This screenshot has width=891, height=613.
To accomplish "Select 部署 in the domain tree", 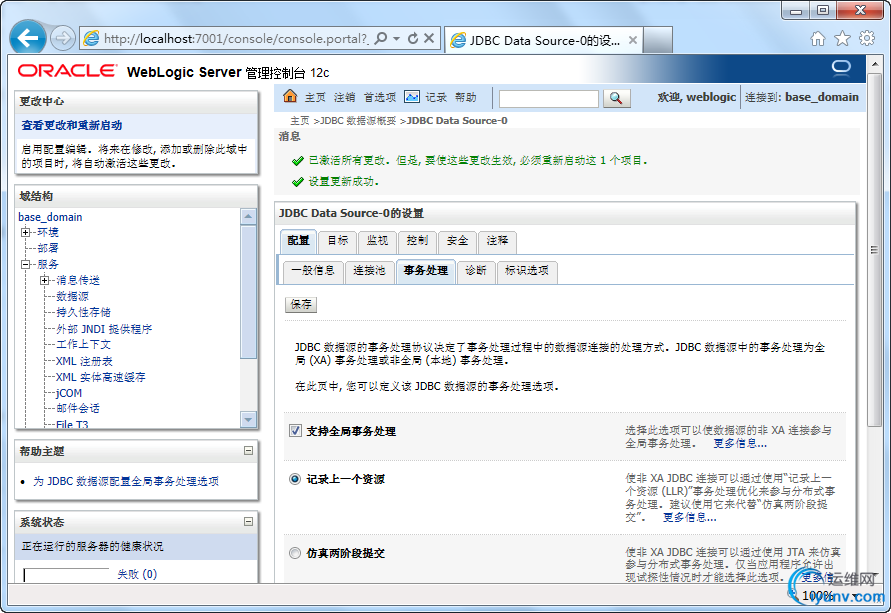I will pos(48,248).
